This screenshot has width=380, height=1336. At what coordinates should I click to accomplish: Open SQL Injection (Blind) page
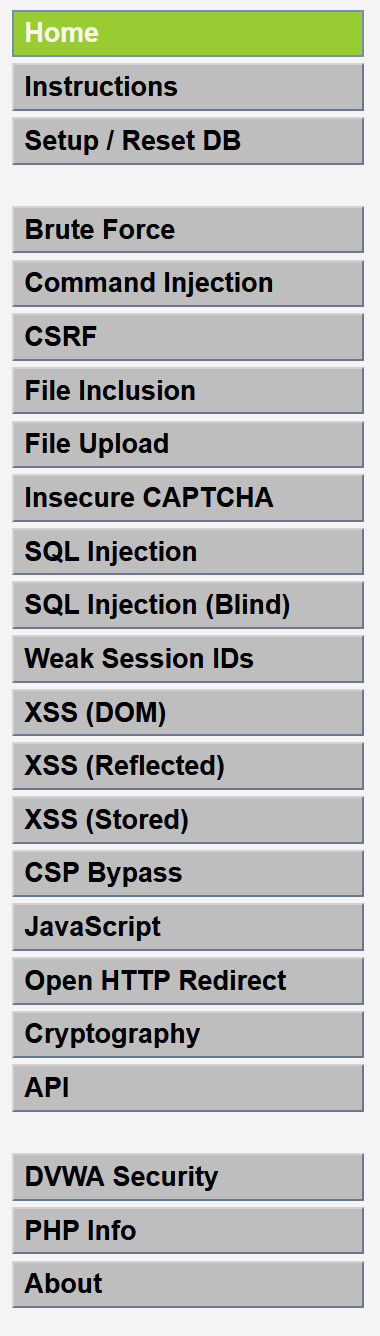click(188, 605)
